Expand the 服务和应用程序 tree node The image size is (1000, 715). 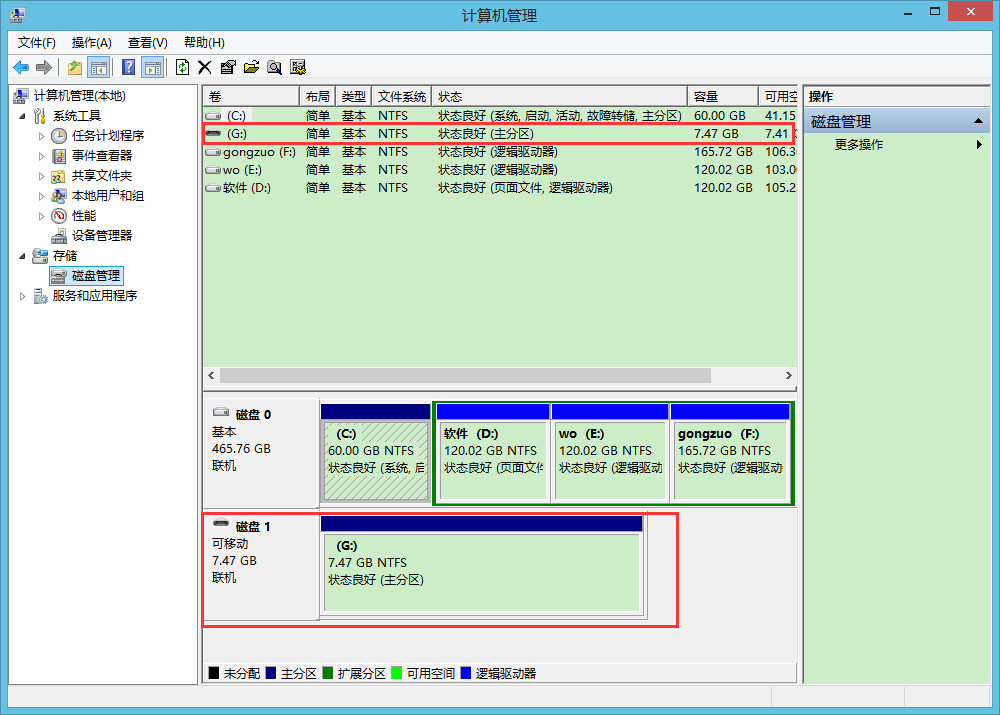23,296
